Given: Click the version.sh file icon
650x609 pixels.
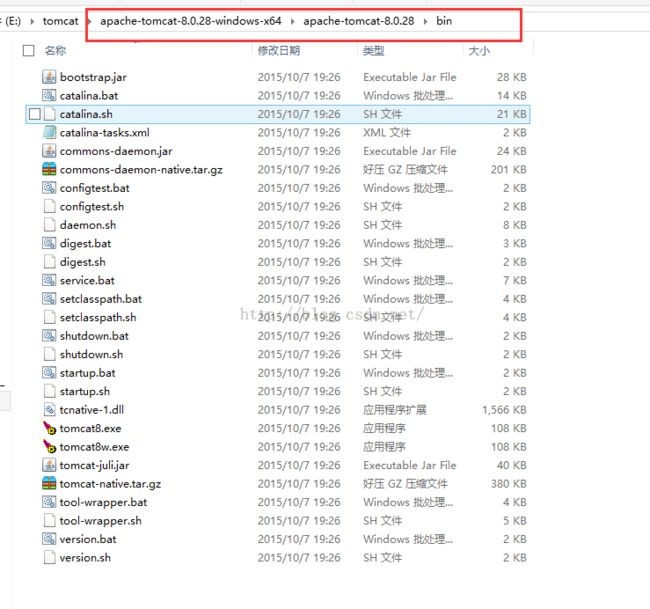Looking at the screenshot, I should [x=49, y=558].
